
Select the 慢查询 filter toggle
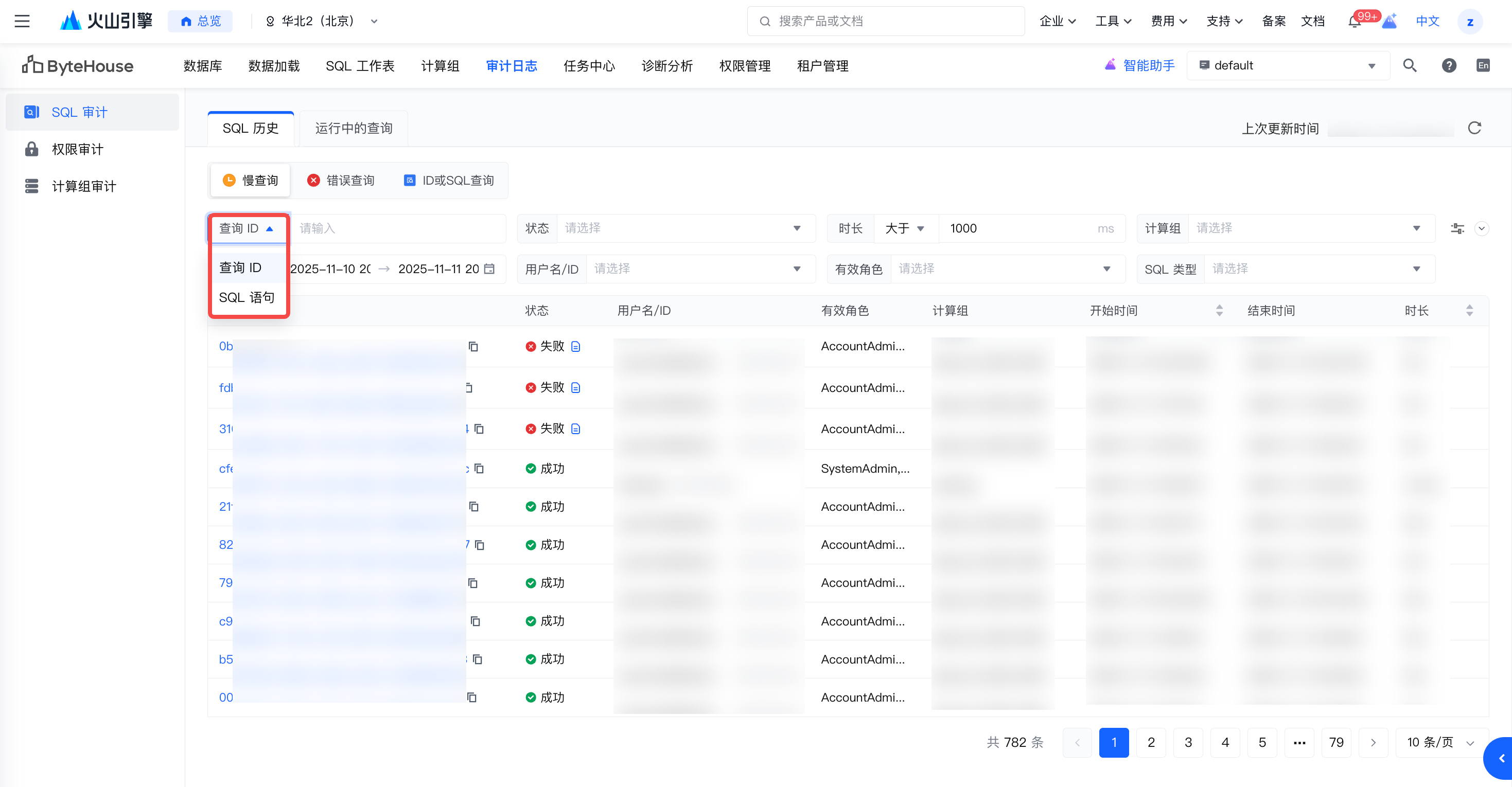point(250,180)
